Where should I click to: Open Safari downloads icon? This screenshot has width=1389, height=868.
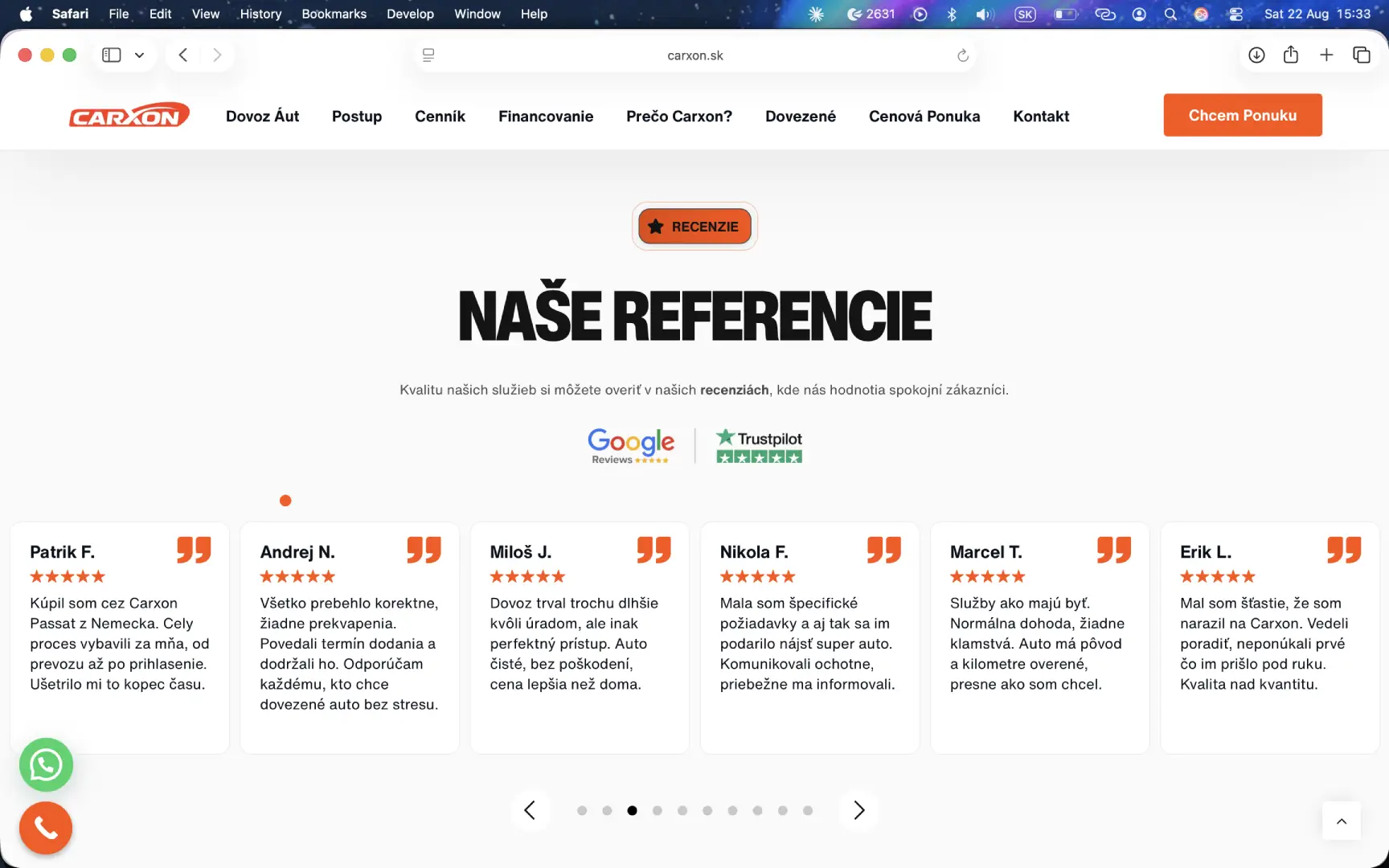pos(1256,55)
